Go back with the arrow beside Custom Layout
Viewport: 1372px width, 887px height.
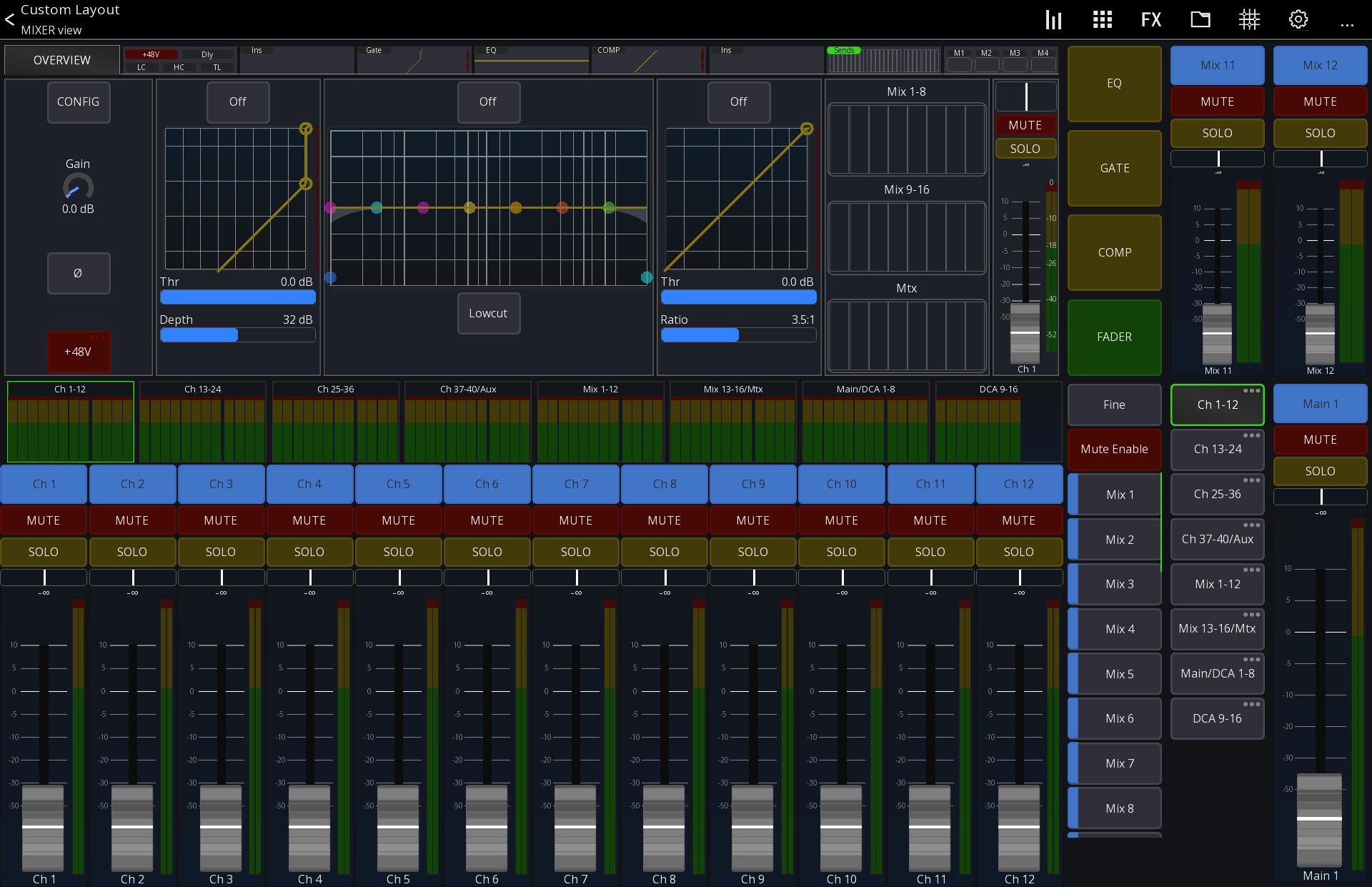[9, 19]
